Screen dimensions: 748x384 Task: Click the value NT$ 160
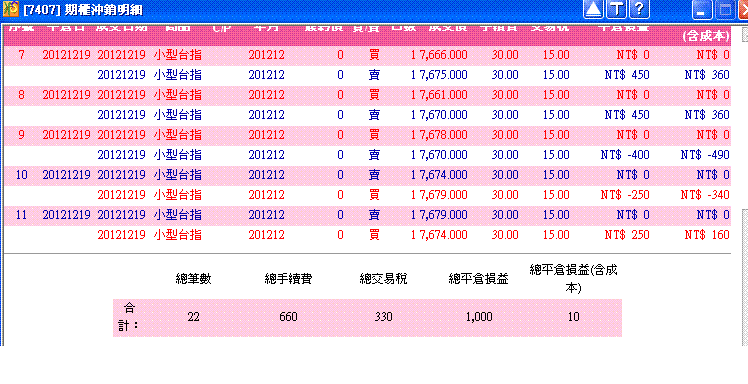pos(707,235)
